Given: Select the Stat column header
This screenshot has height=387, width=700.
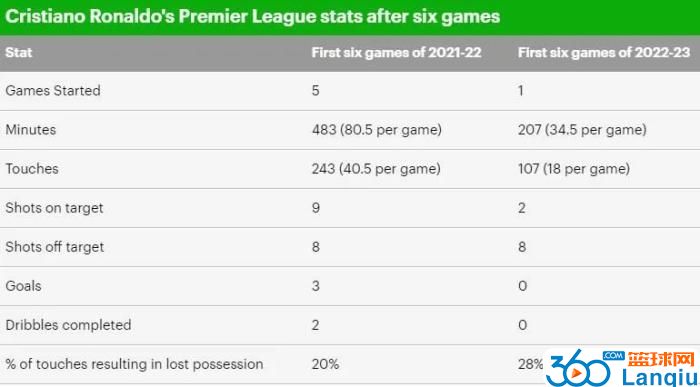Looking at the screenshot, I should tap(19, 53).
